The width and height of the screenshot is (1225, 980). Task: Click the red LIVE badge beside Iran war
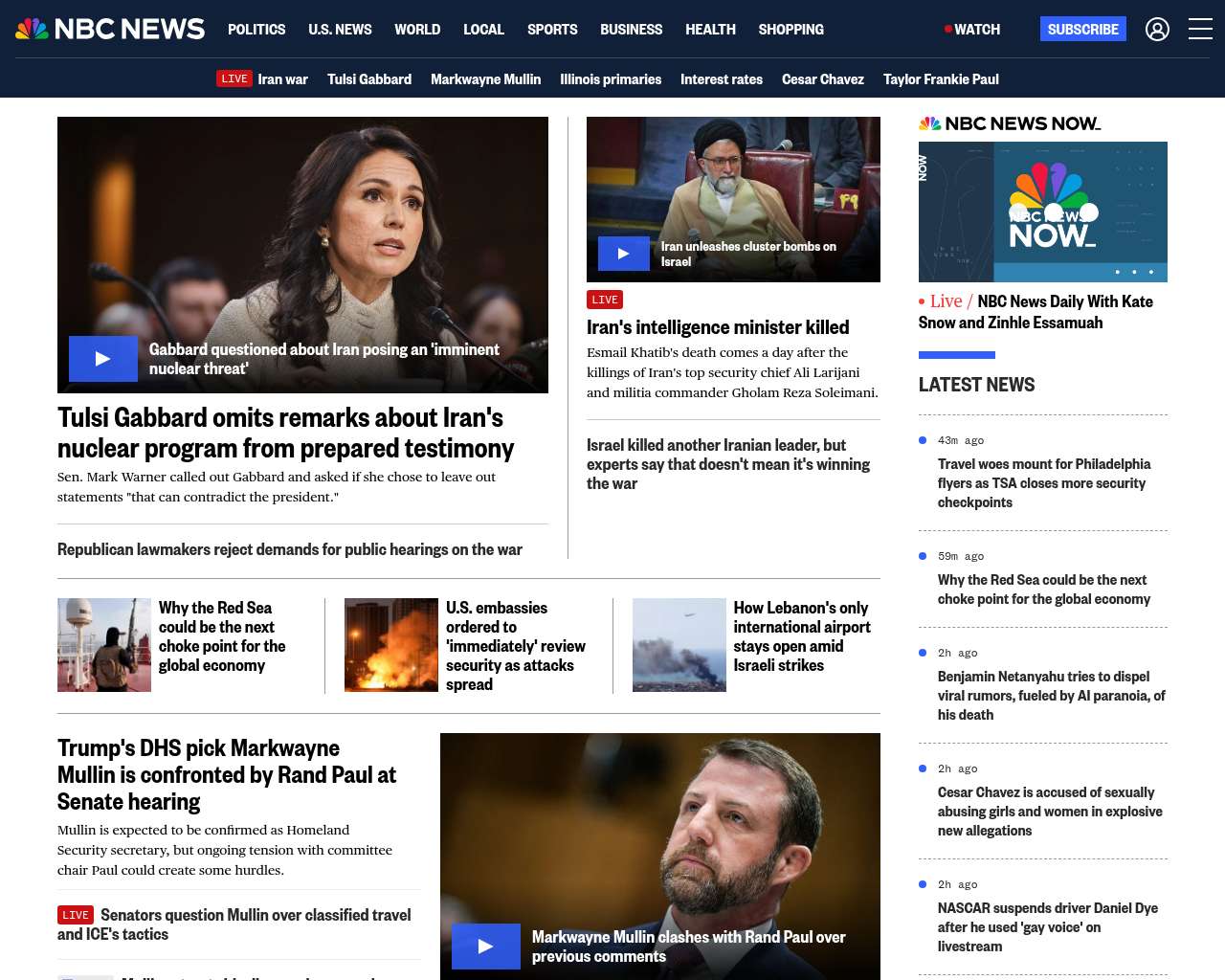pyautogui.click(x=234, y=79)
